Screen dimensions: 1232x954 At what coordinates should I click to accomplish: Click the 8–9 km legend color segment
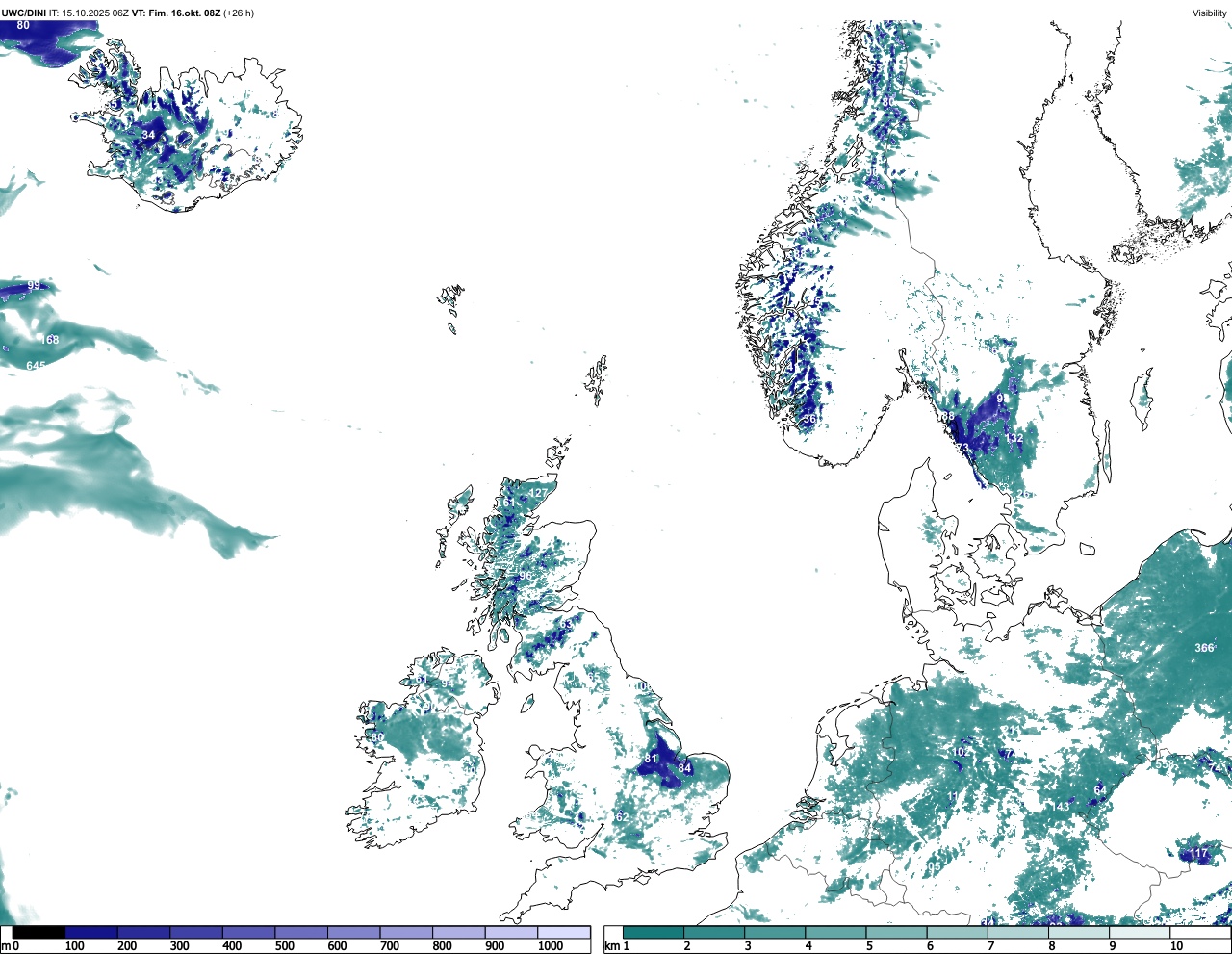pos(1079,932)
